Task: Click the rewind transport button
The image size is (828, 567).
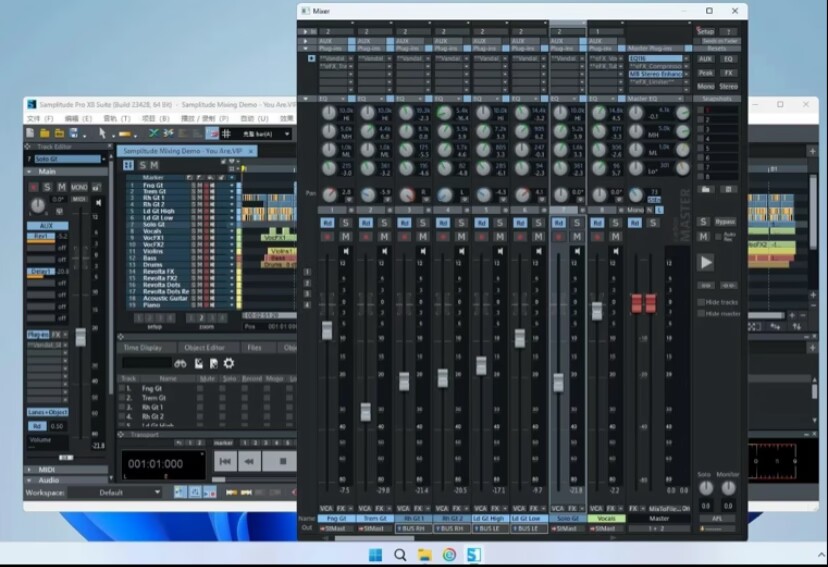Action: point(249,461)
